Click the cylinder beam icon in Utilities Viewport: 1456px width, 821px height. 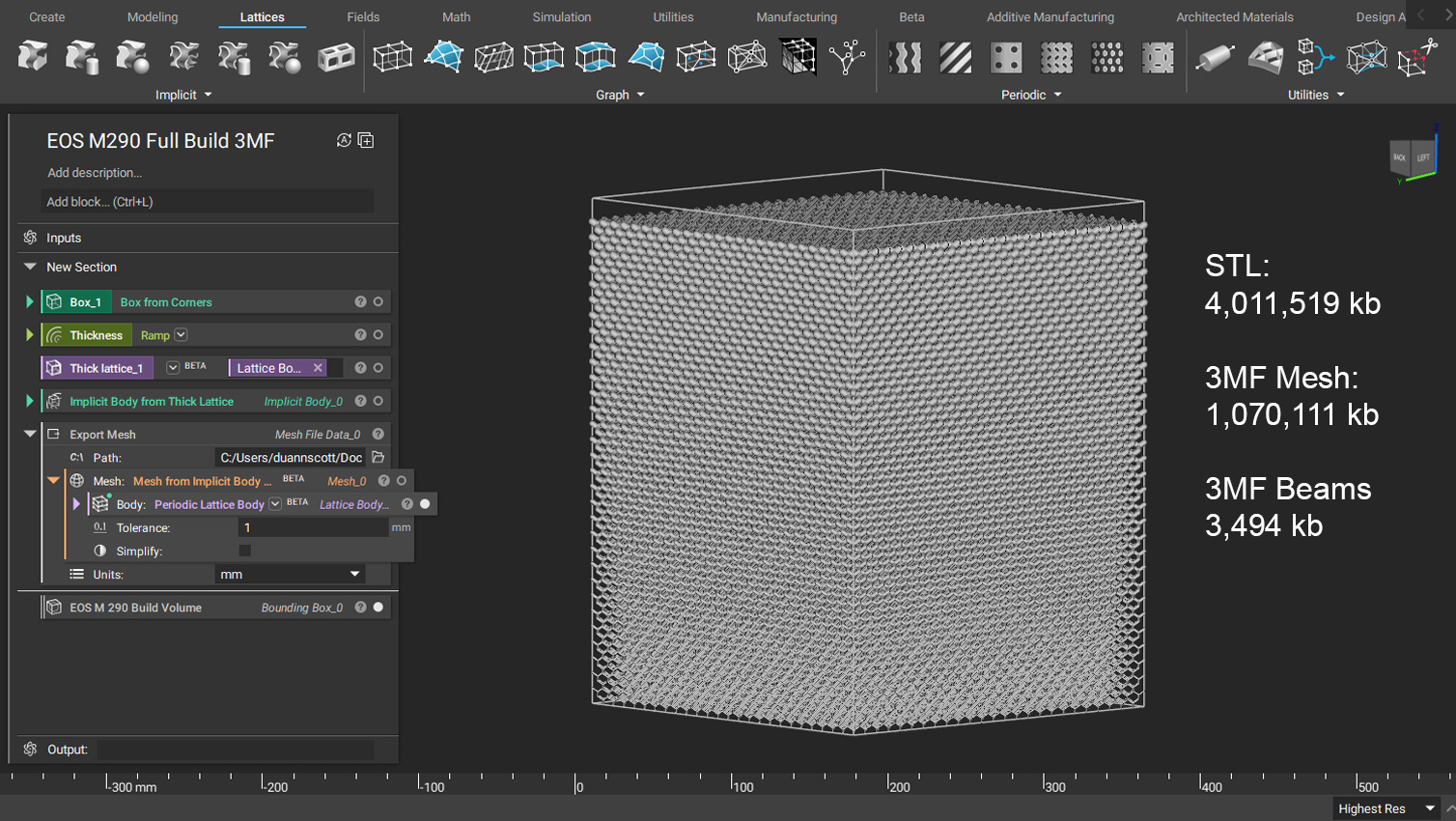[1214, 58]
